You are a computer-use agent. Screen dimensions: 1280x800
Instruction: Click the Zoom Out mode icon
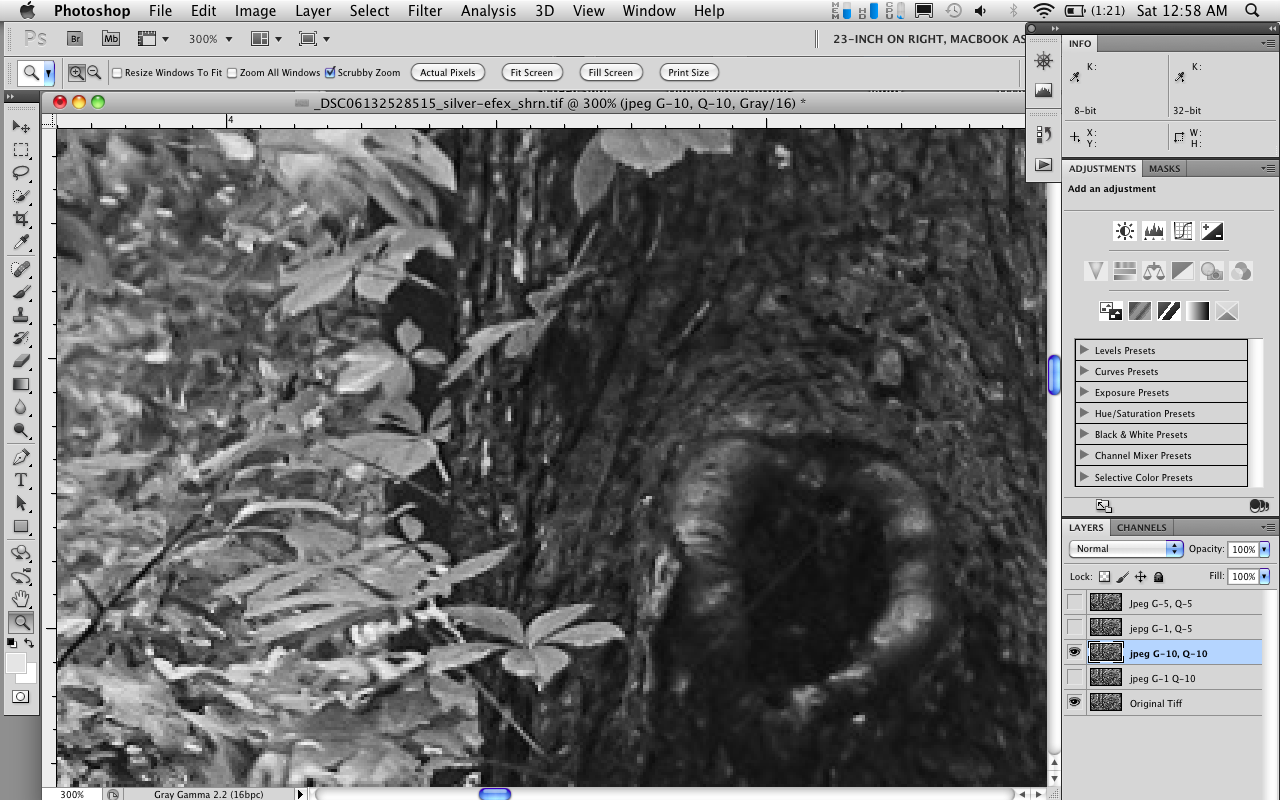point(94,73)
